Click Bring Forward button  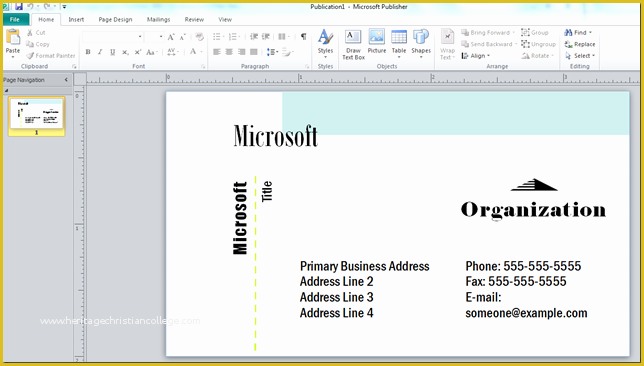(x=488, y=32)
